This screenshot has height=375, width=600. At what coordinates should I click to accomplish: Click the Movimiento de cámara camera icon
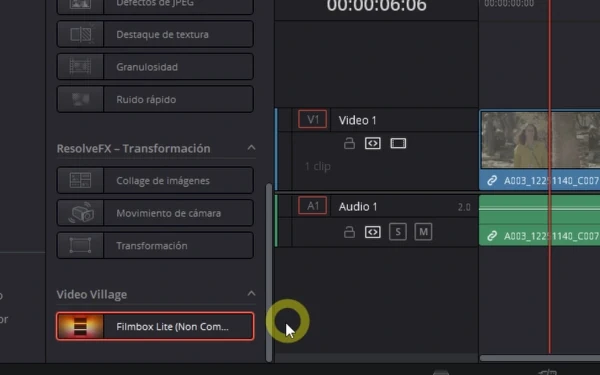click(x=81, y=212)
